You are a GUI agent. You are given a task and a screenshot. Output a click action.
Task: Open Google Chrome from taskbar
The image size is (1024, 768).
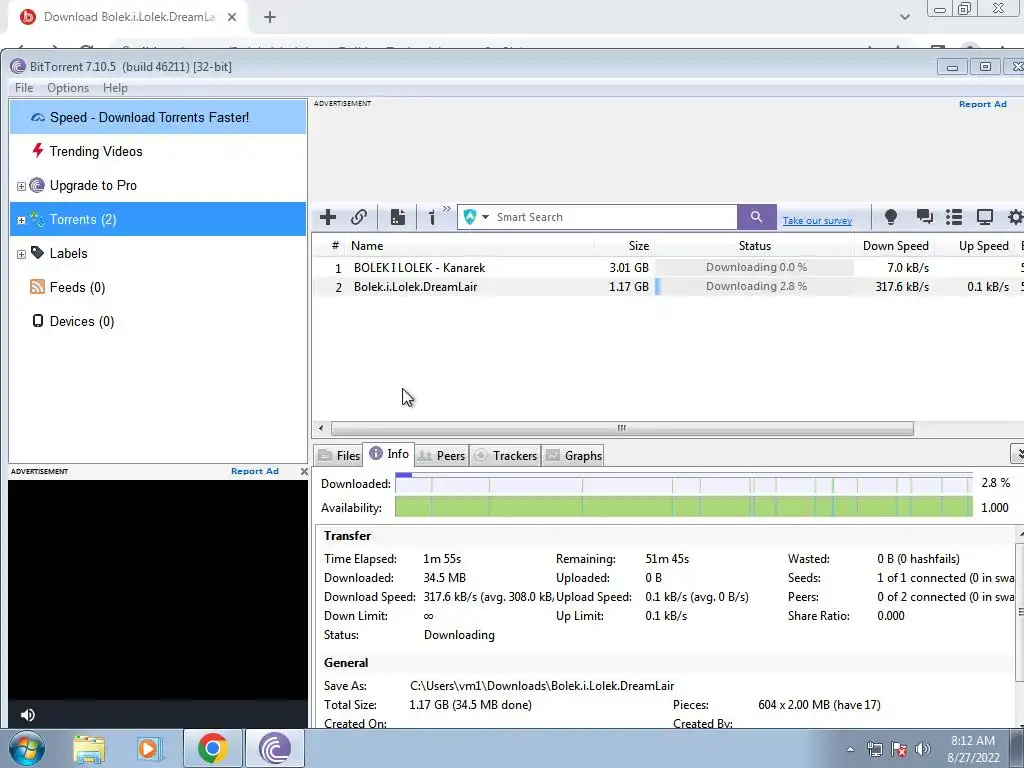click(x=212, y=748)
